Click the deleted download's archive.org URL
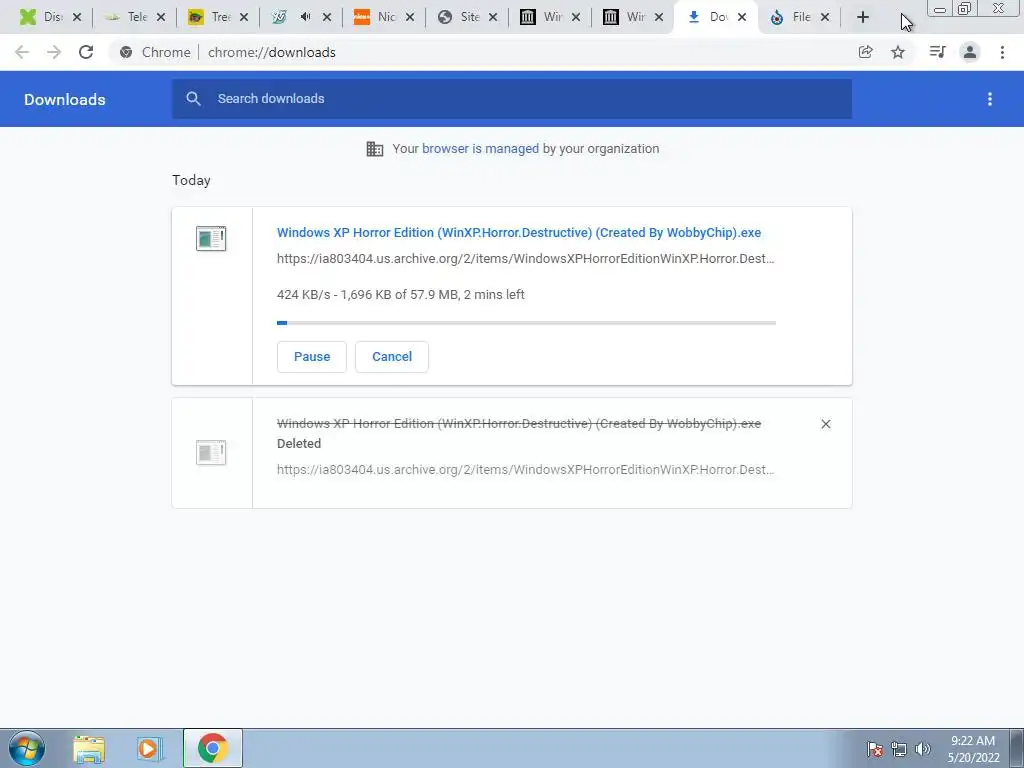This screenshot has width=1024, height=768. pyautogui.click(x=525, y=470)
